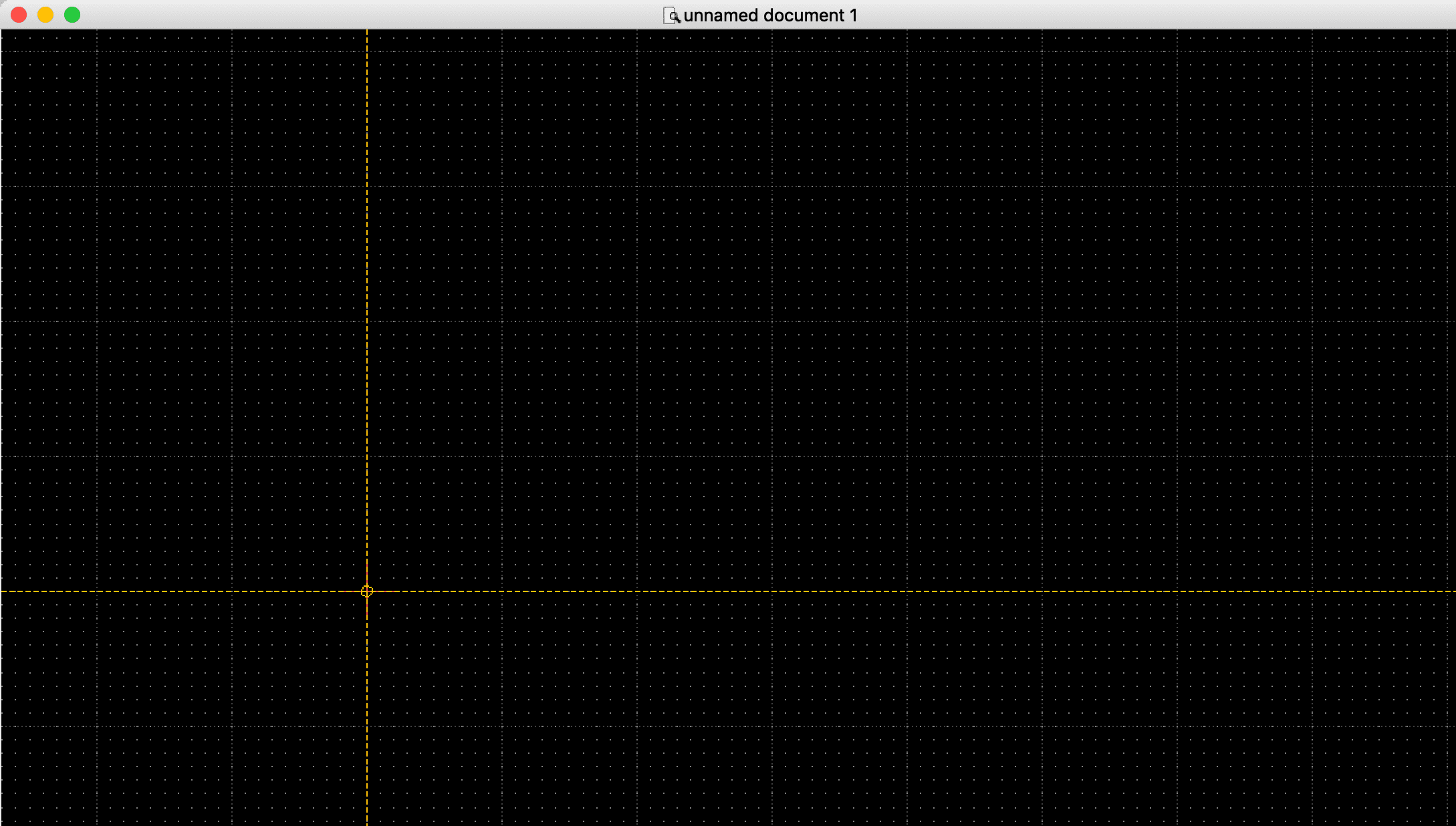Click major grid intersection diagonally up-right of origin
The height and width of the screenshot is (826, 1456).
pos(502,456)
